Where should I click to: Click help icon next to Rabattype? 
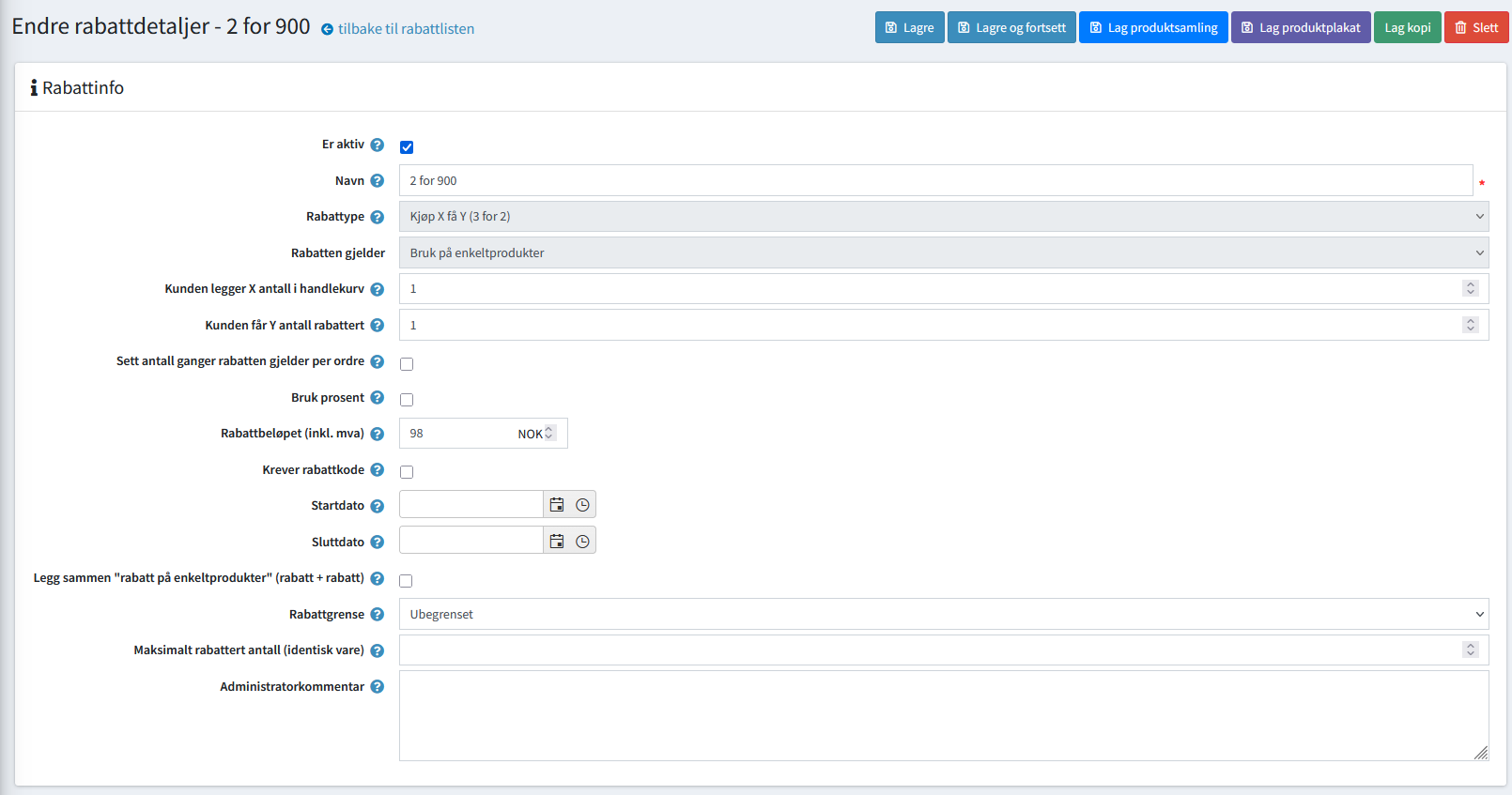point(377,217)
